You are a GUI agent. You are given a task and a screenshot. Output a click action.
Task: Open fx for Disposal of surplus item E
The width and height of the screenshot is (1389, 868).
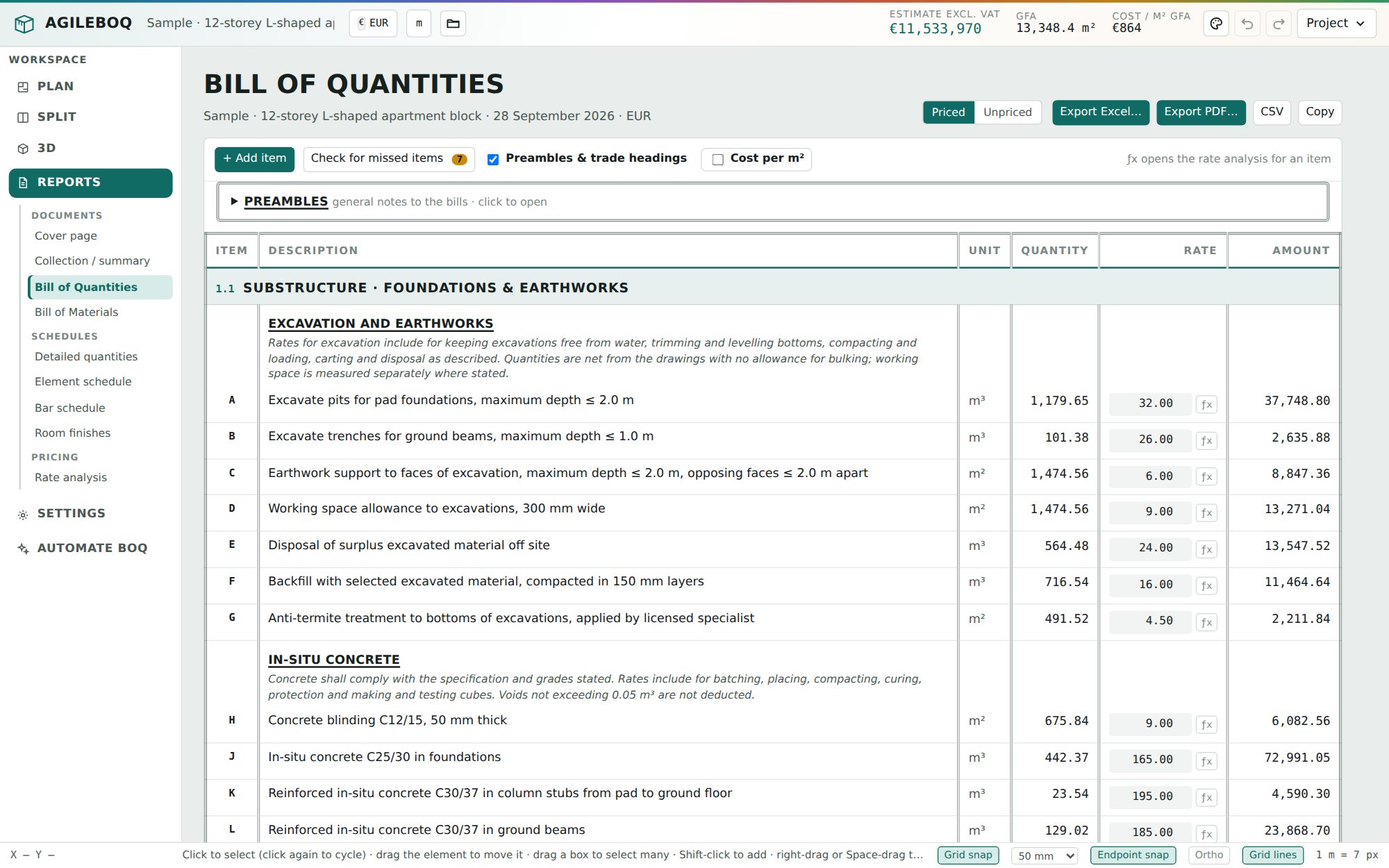point(1206,549)
